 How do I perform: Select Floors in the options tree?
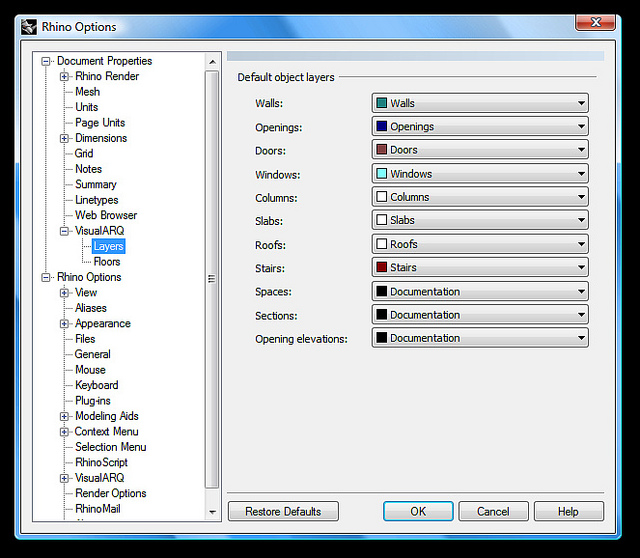pos(107,262)
